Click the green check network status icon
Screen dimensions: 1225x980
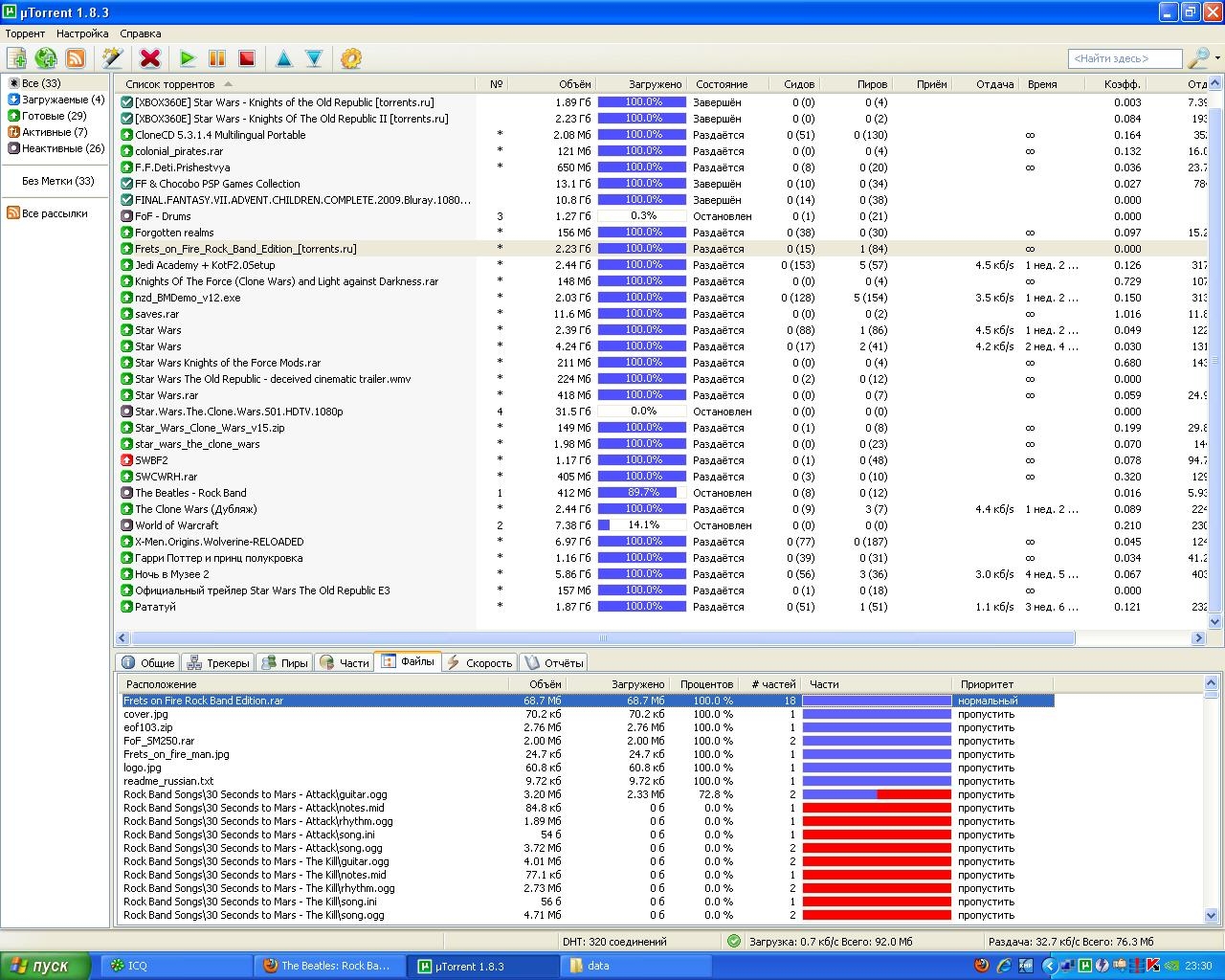pyautogui.click(x=733, y=942)
